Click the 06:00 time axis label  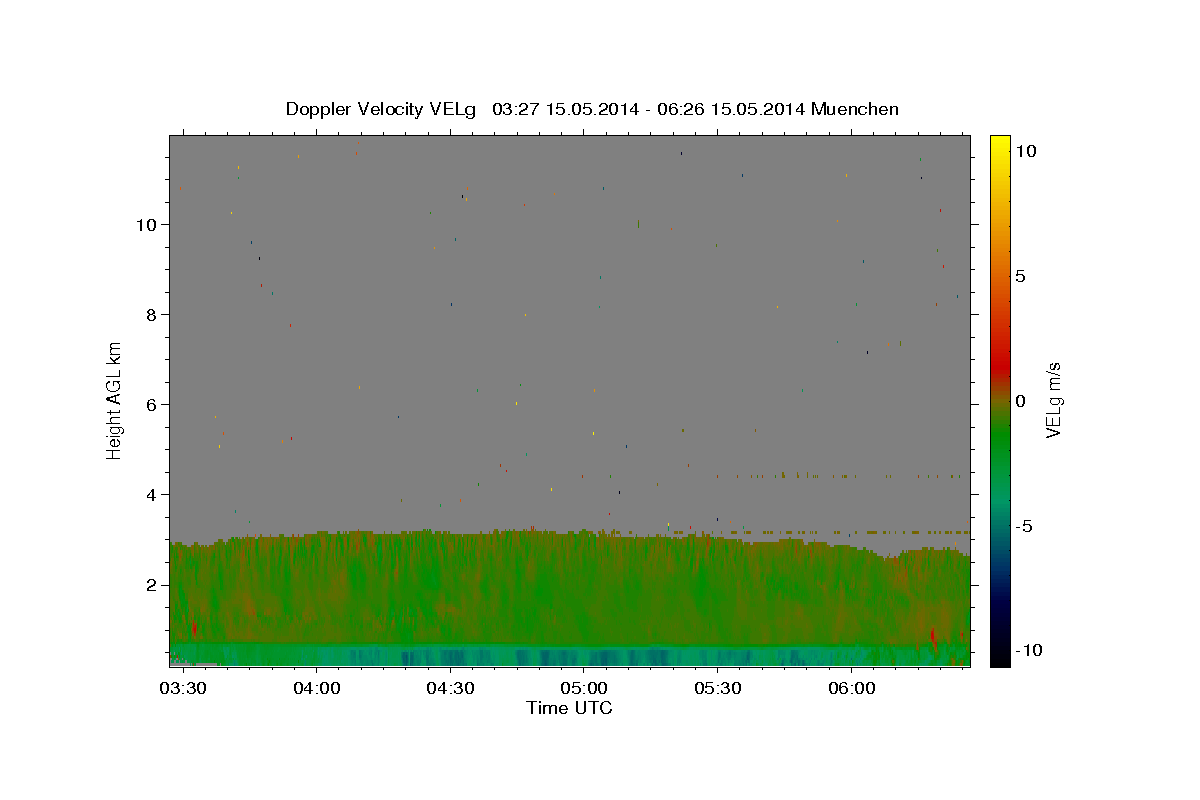851,689
